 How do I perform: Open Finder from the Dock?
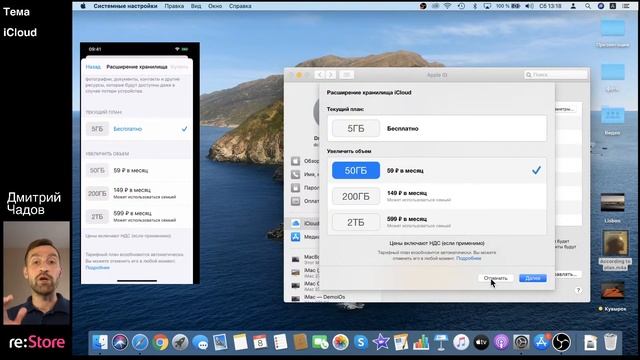pyautogui.click(x=100, y=342)
